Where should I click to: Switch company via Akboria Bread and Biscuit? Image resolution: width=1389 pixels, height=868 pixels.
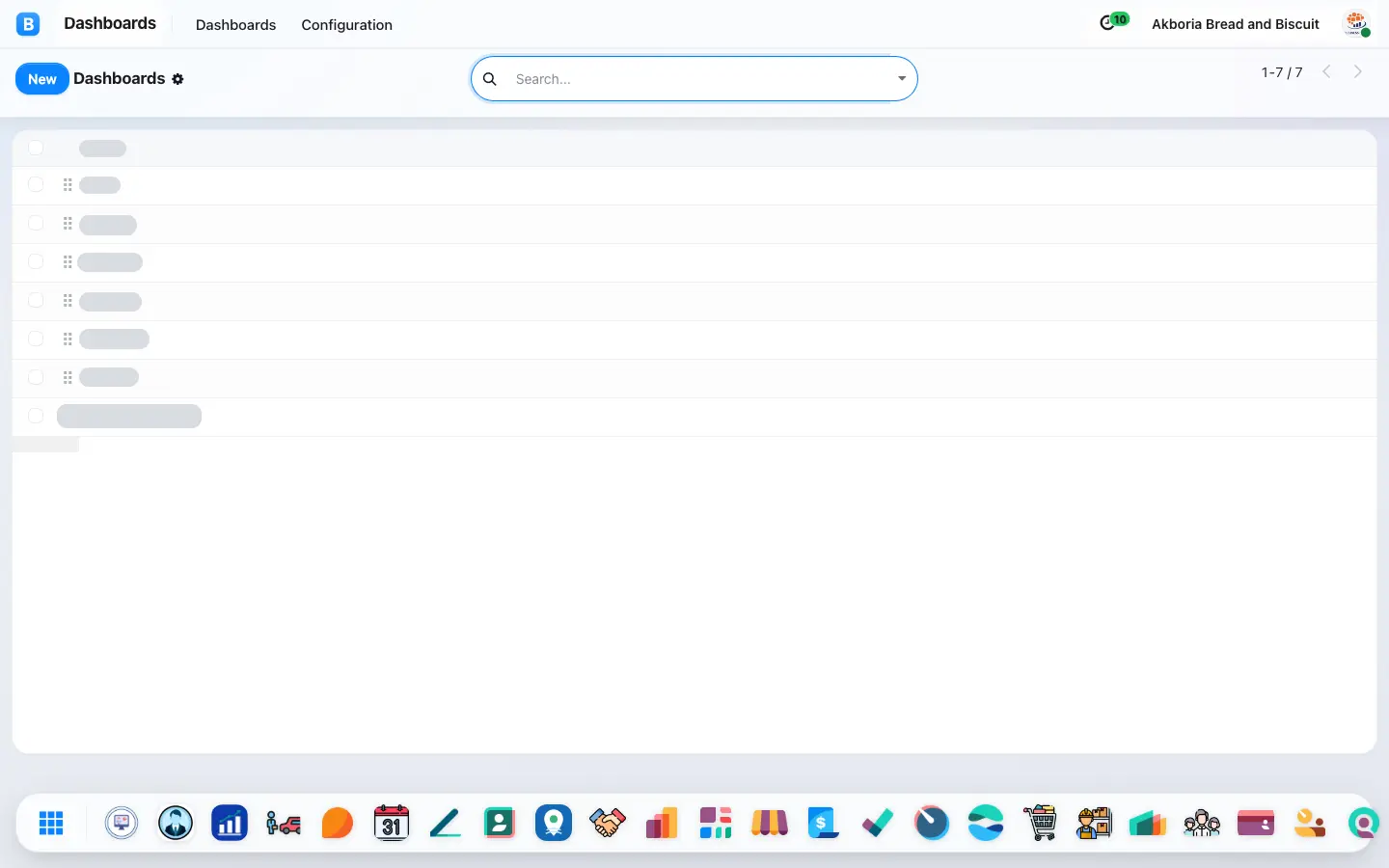point(1236,24)
